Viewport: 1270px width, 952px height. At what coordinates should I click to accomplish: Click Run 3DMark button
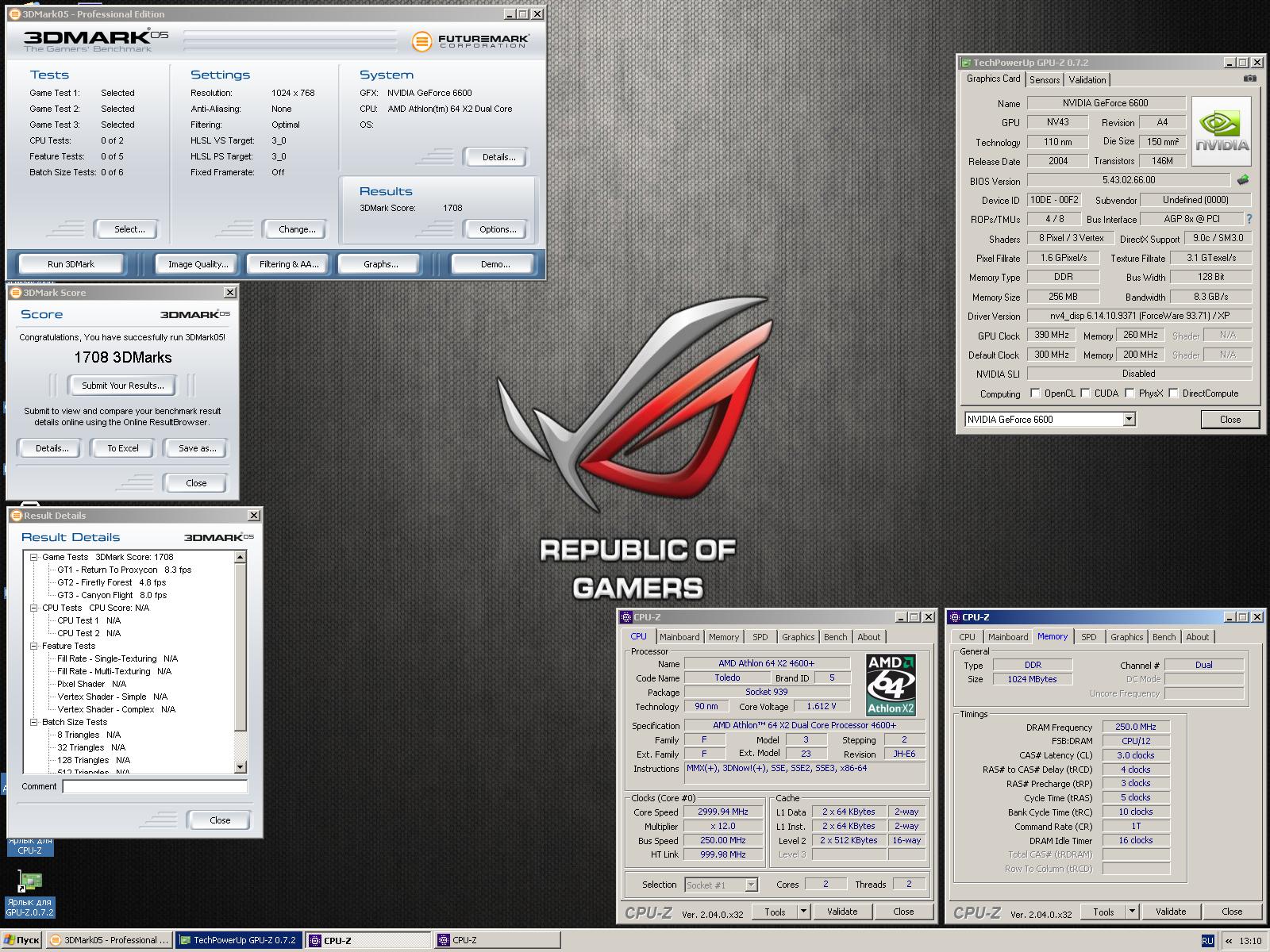pyautogui.click(x=71, y=264)
